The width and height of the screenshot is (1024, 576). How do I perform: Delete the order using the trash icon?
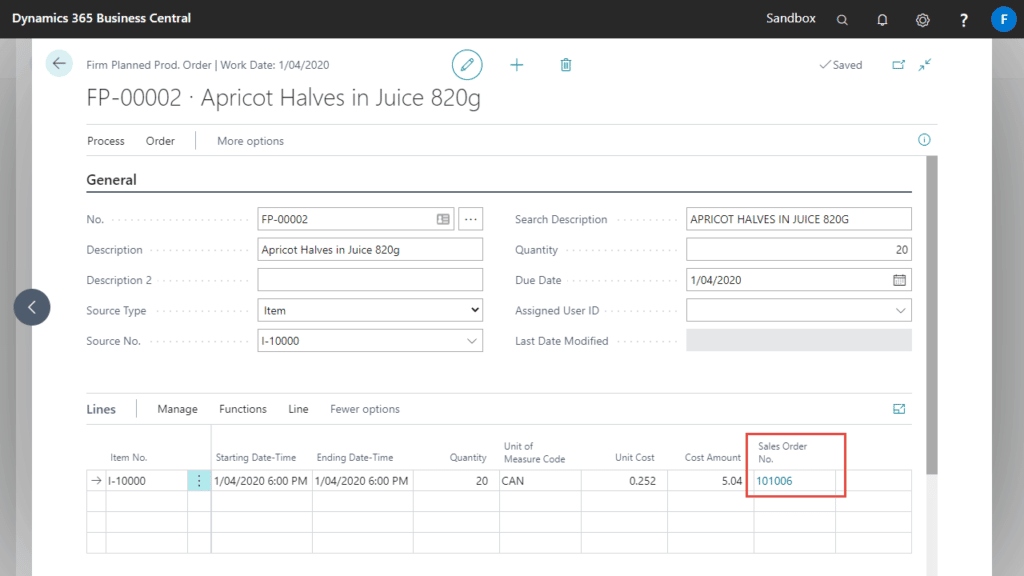[x=565, y=64]
